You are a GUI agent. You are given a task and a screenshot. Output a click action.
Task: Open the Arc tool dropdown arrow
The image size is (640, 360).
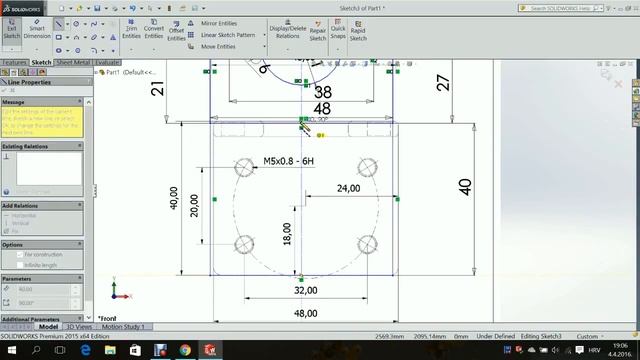(85, 38)
